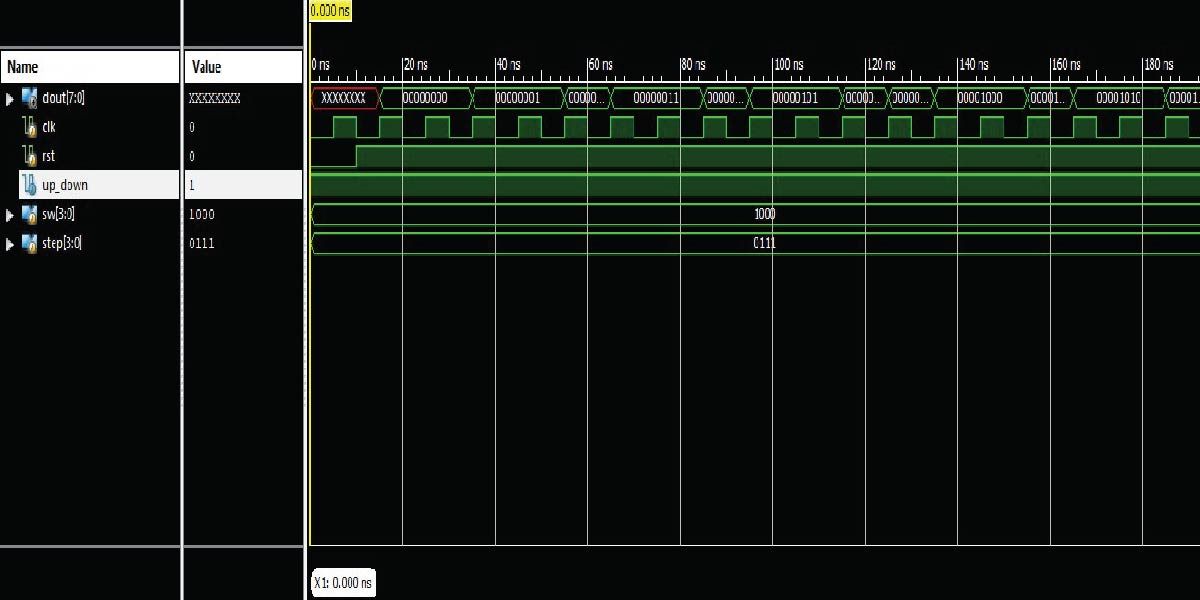This screenshot has height=600, width=1200.
Task: Click the bus icon beside dout[7:0]
Action: [28, 98]
